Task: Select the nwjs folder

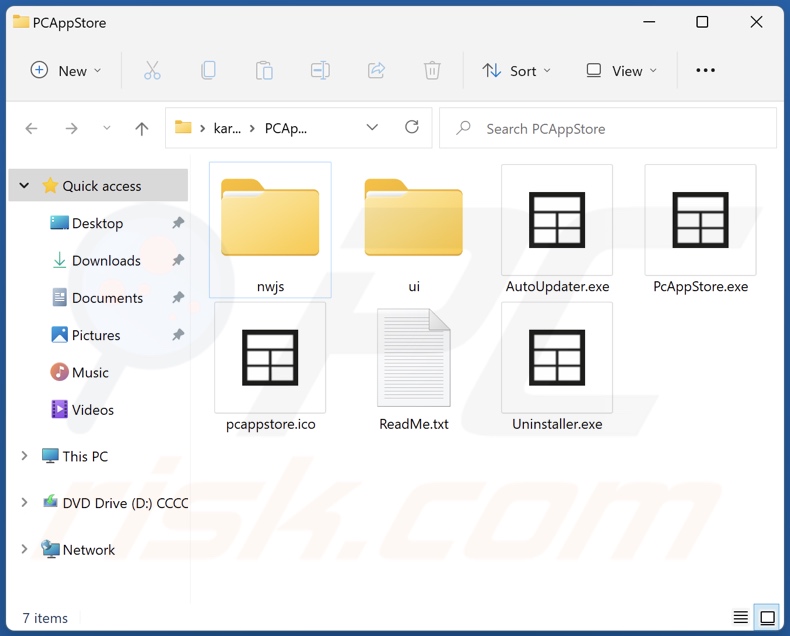Action: 270,230
